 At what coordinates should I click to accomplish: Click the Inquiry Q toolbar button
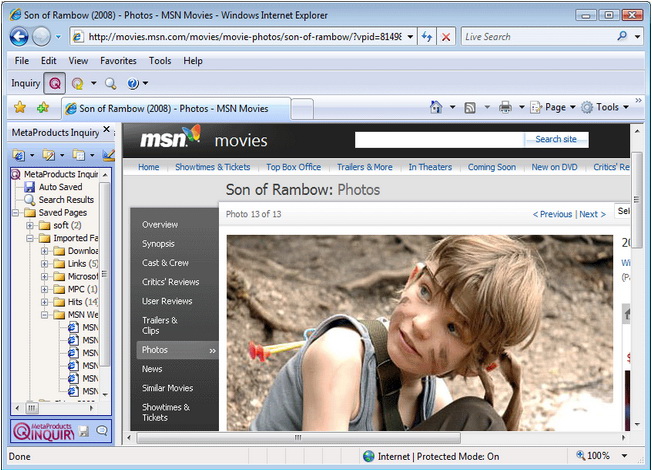pyautogui.click(x=54, y=84)
